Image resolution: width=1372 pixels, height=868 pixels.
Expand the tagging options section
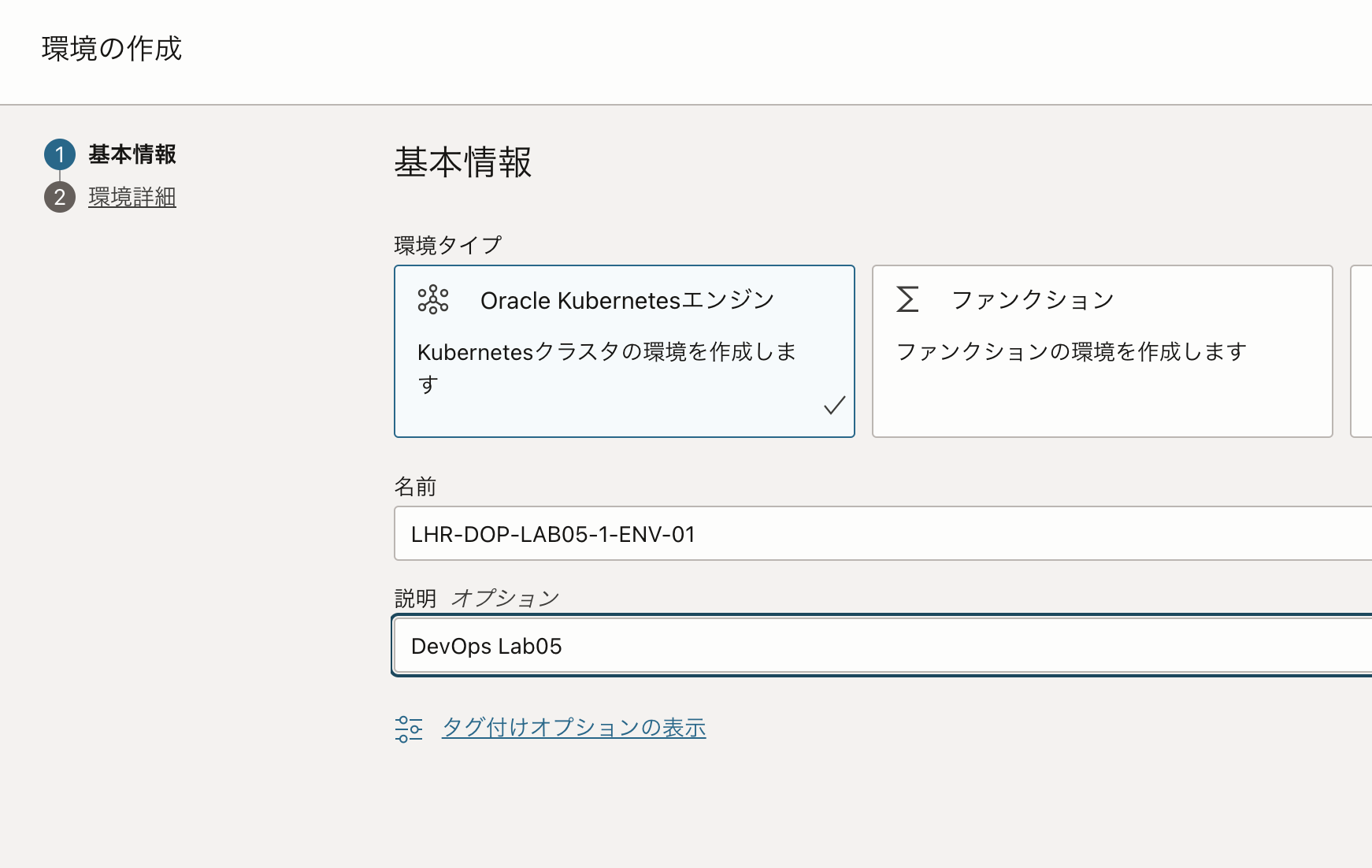(x=573, y=727)
